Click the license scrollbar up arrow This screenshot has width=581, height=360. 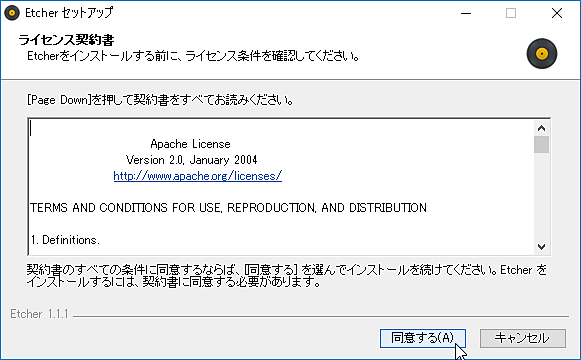pos(541,128)
